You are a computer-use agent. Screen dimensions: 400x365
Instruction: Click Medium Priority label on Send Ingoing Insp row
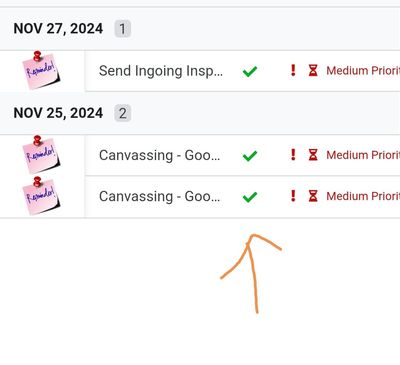pyautogui.click(x=363, y=71)
